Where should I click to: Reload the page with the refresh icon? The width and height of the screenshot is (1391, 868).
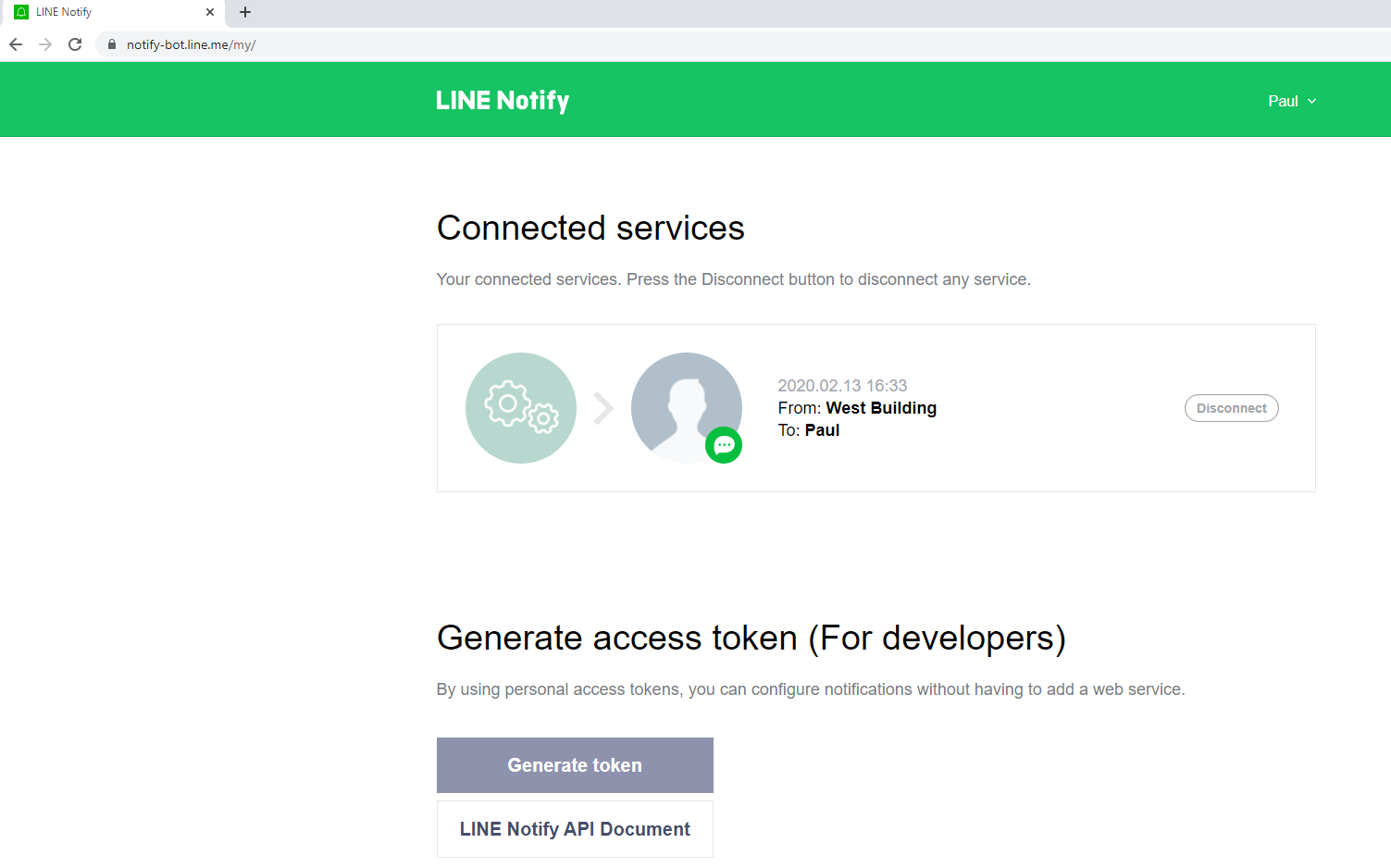click(x=75, y=44)
